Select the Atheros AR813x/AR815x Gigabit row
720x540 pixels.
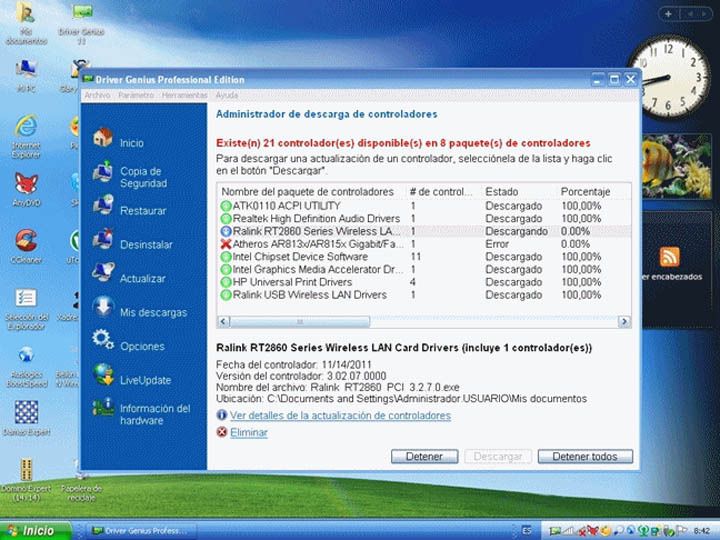[424, 244]
